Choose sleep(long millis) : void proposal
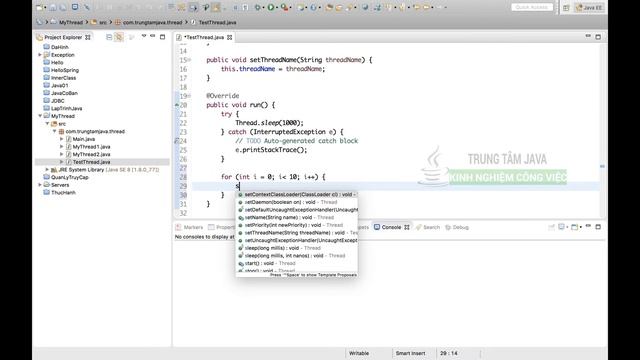Viewport: 640px width, 360px height. pyautogui.click(x=297, y=248)
